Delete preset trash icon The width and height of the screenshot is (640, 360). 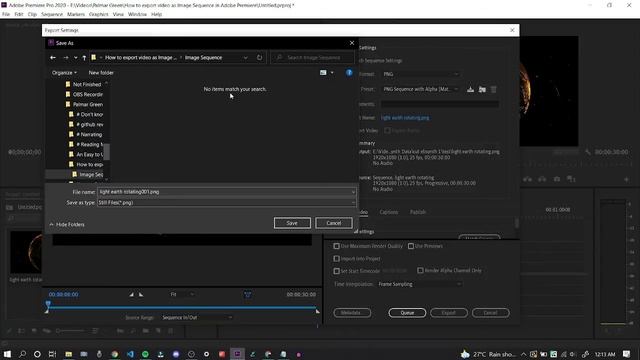493,89
